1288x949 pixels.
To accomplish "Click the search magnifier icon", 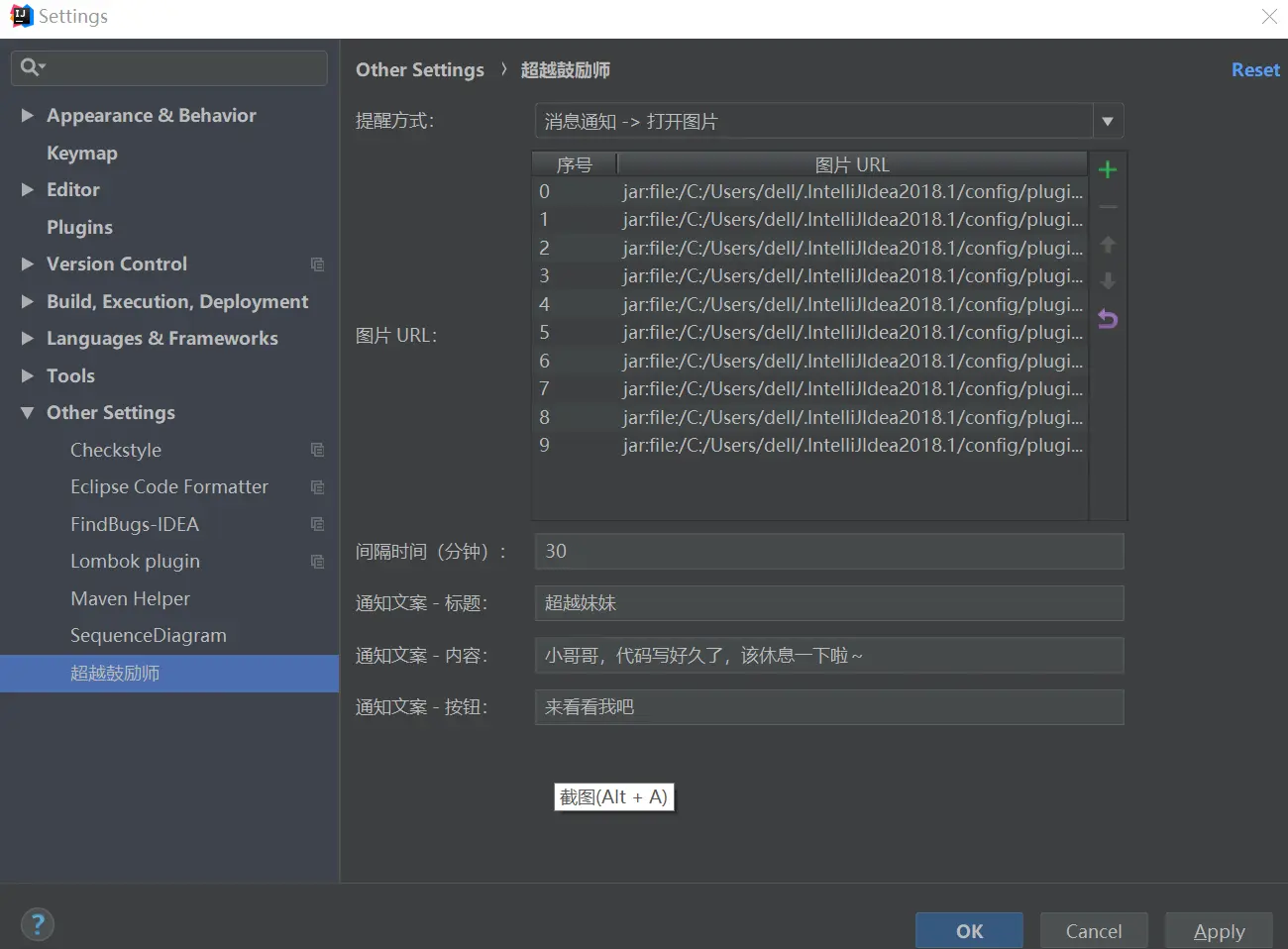I will (x=32, y=67).
